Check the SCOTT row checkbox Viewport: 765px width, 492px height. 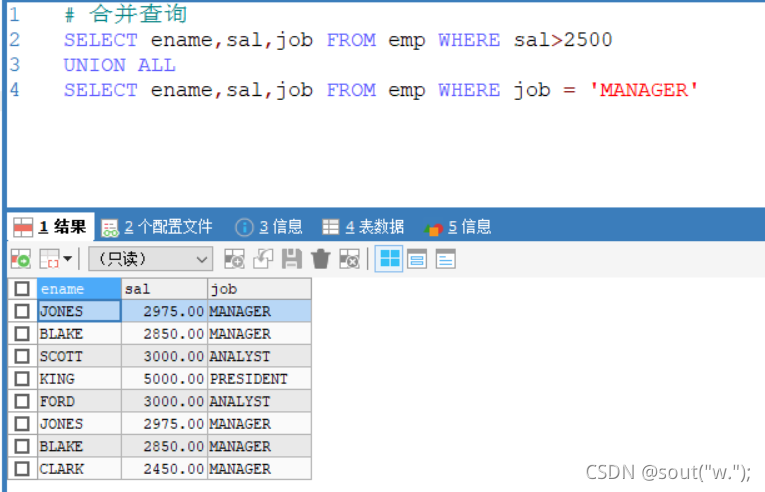click(22, 356)
